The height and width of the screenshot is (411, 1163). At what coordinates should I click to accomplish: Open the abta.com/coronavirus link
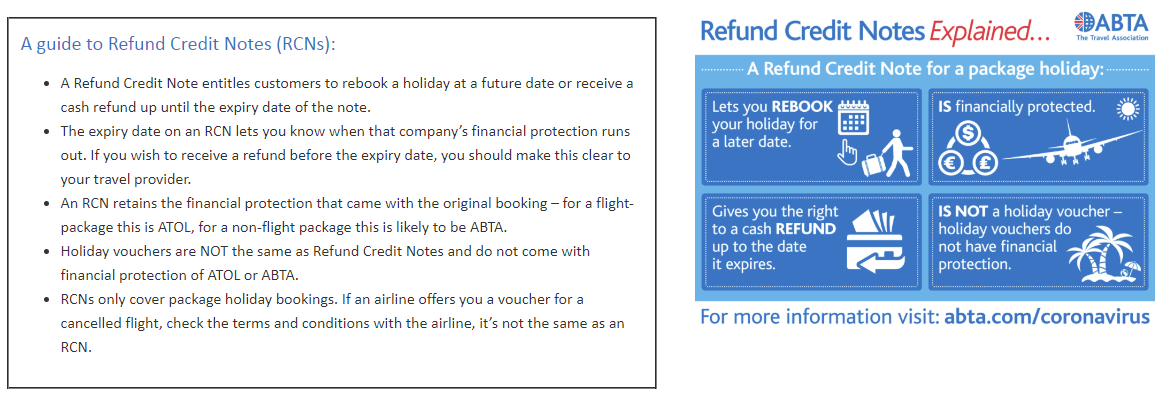[x=1047, y=318]
